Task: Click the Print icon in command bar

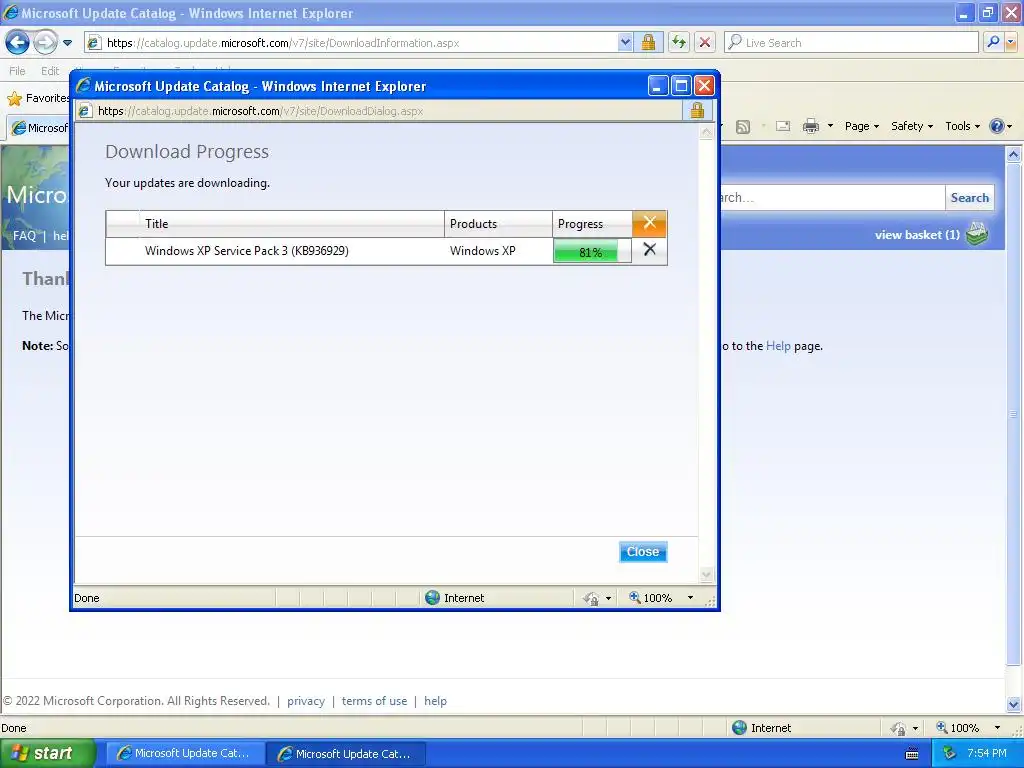Action: coord(810,127)
